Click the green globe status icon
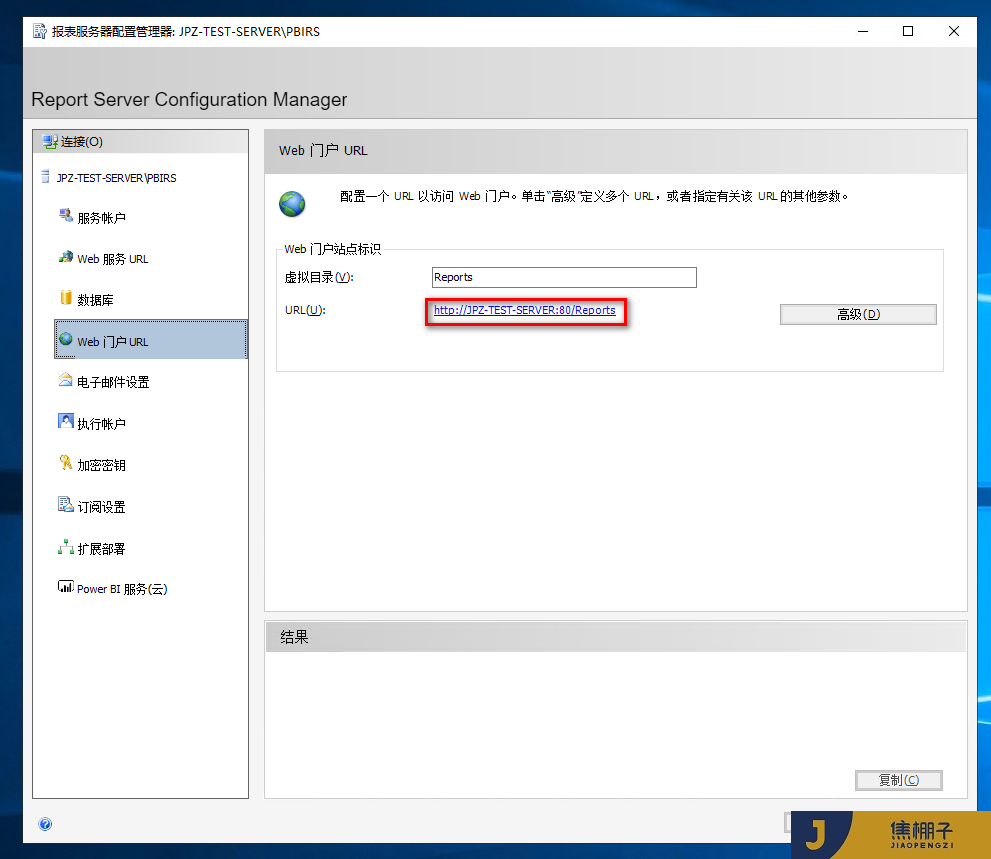Viewport: 991px width, 859px height. (x=291, y=204)
